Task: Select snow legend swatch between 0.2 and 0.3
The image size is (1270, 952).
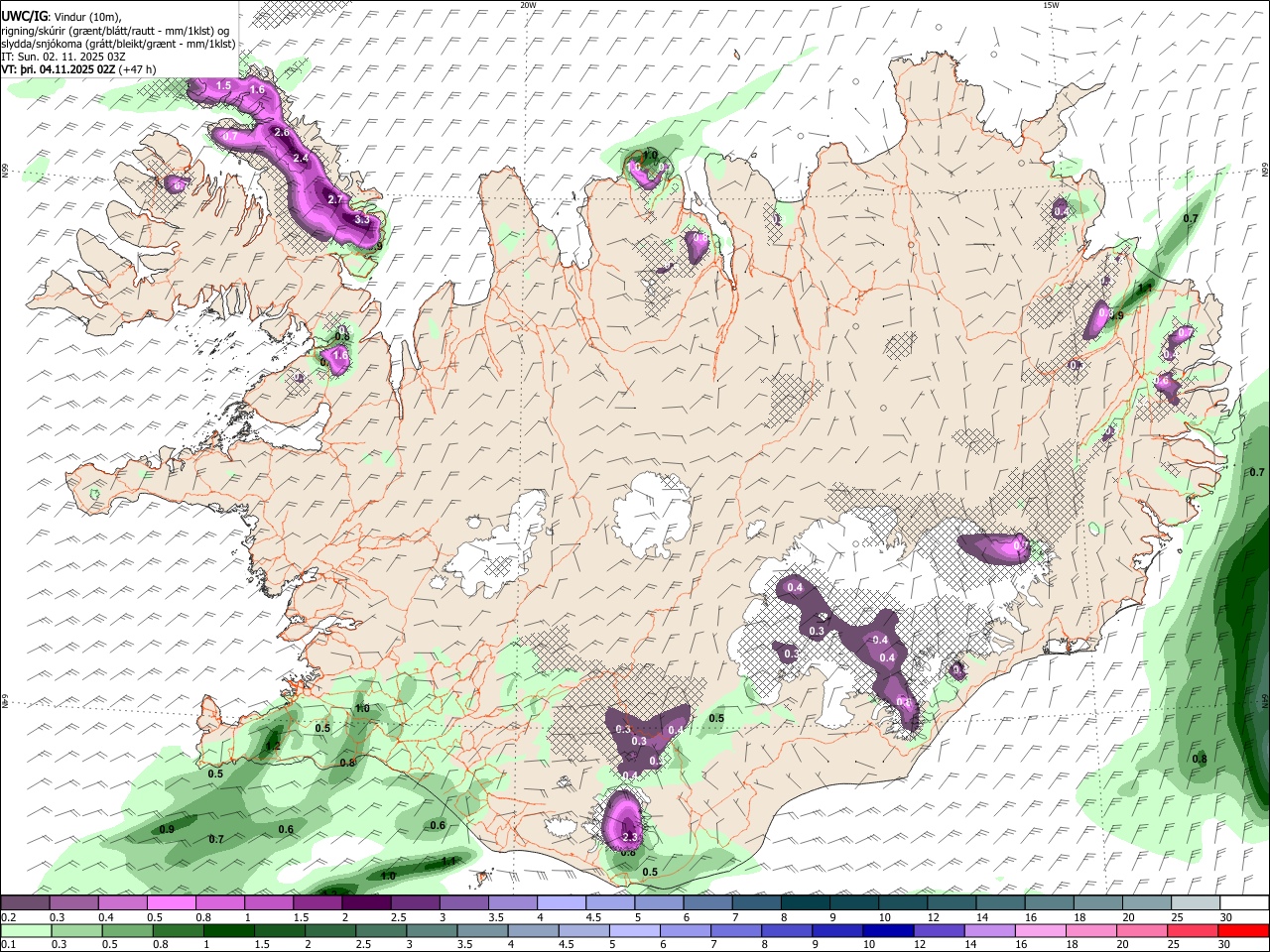Action: click(x=26, y=903)
